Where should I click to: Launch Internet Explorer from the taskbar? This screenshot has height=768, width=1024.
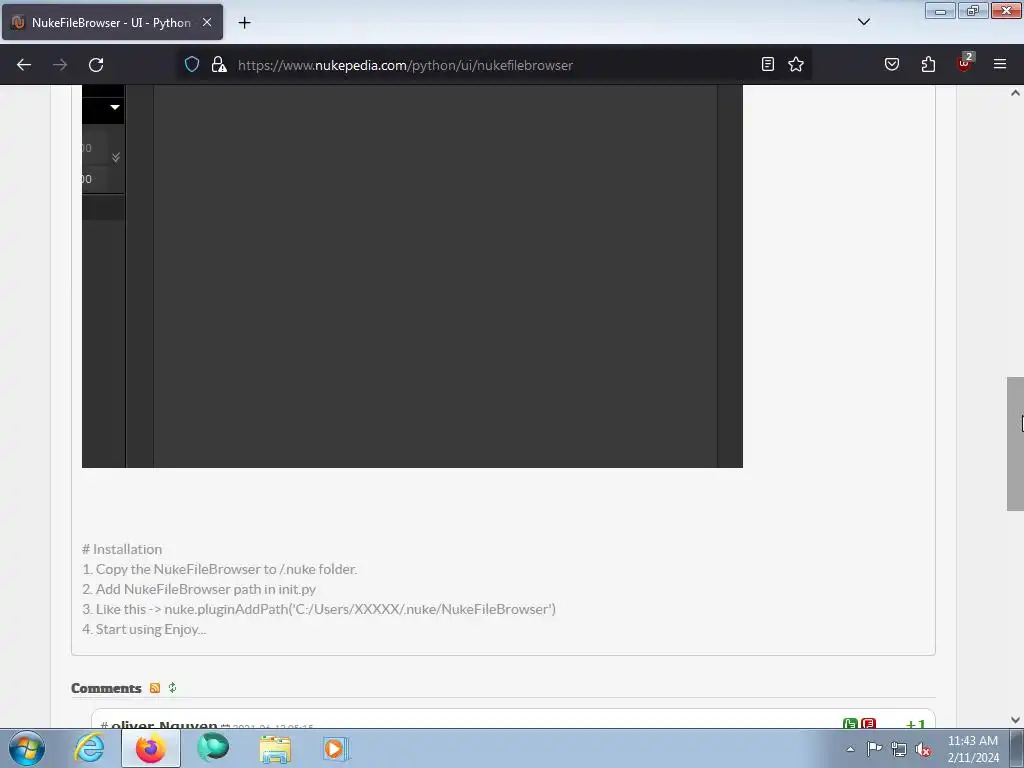[x=89, y=748]
